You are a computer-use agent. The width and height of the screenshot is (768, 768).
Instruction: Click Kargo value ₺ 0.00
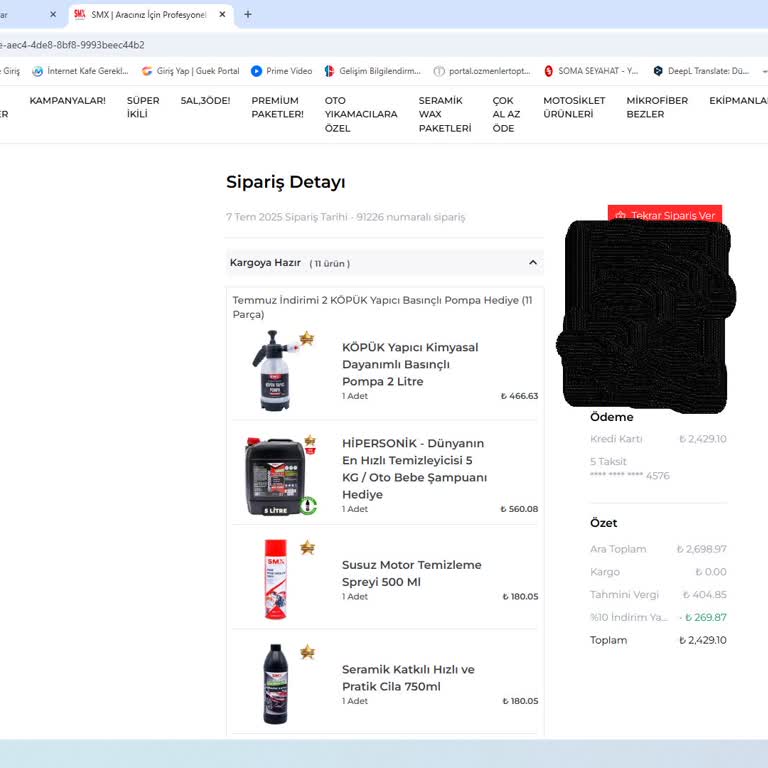pos(711,572)
